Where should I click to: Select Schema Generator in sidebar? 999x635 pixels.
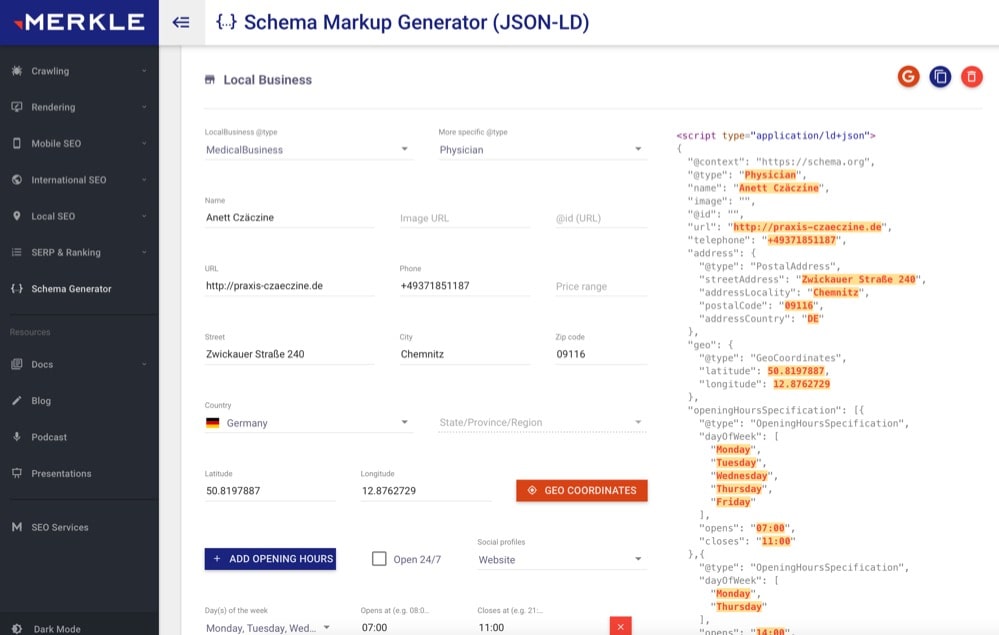(71, 289)
